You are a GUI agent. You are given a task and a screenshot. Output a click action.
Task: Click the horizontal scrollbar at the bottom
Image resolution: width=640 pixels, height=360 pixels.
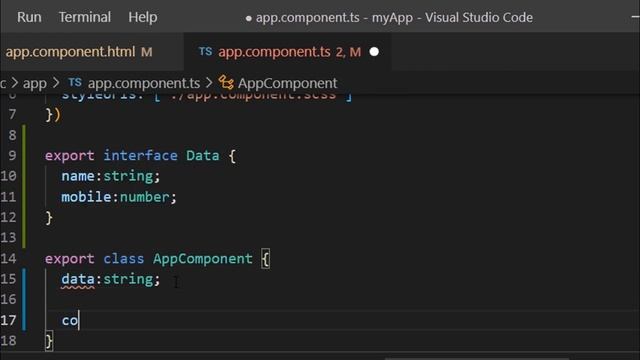point(476,358)
